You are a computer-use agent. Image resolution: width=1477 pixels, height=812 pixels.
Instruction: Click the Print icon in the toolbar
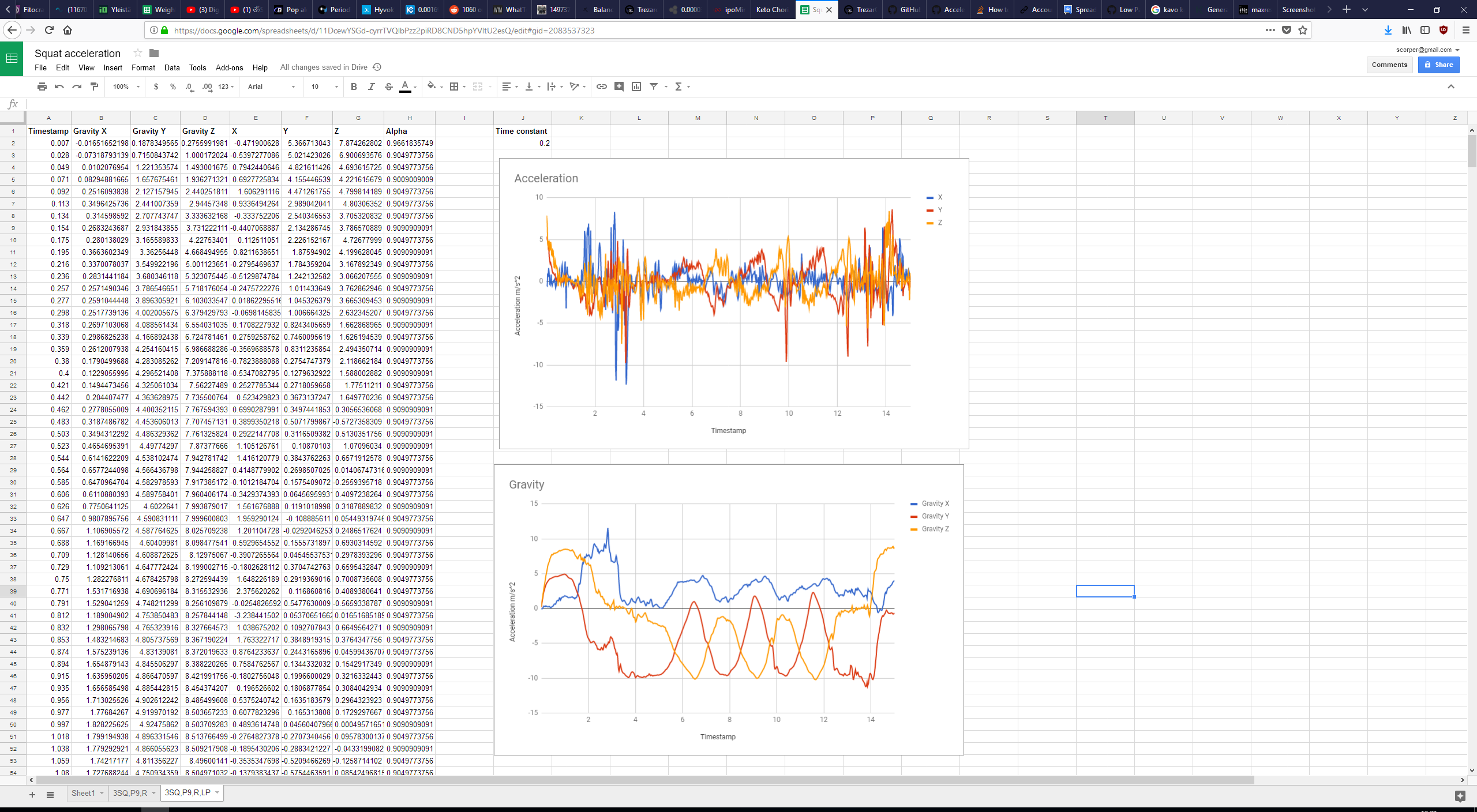[42, 87]
